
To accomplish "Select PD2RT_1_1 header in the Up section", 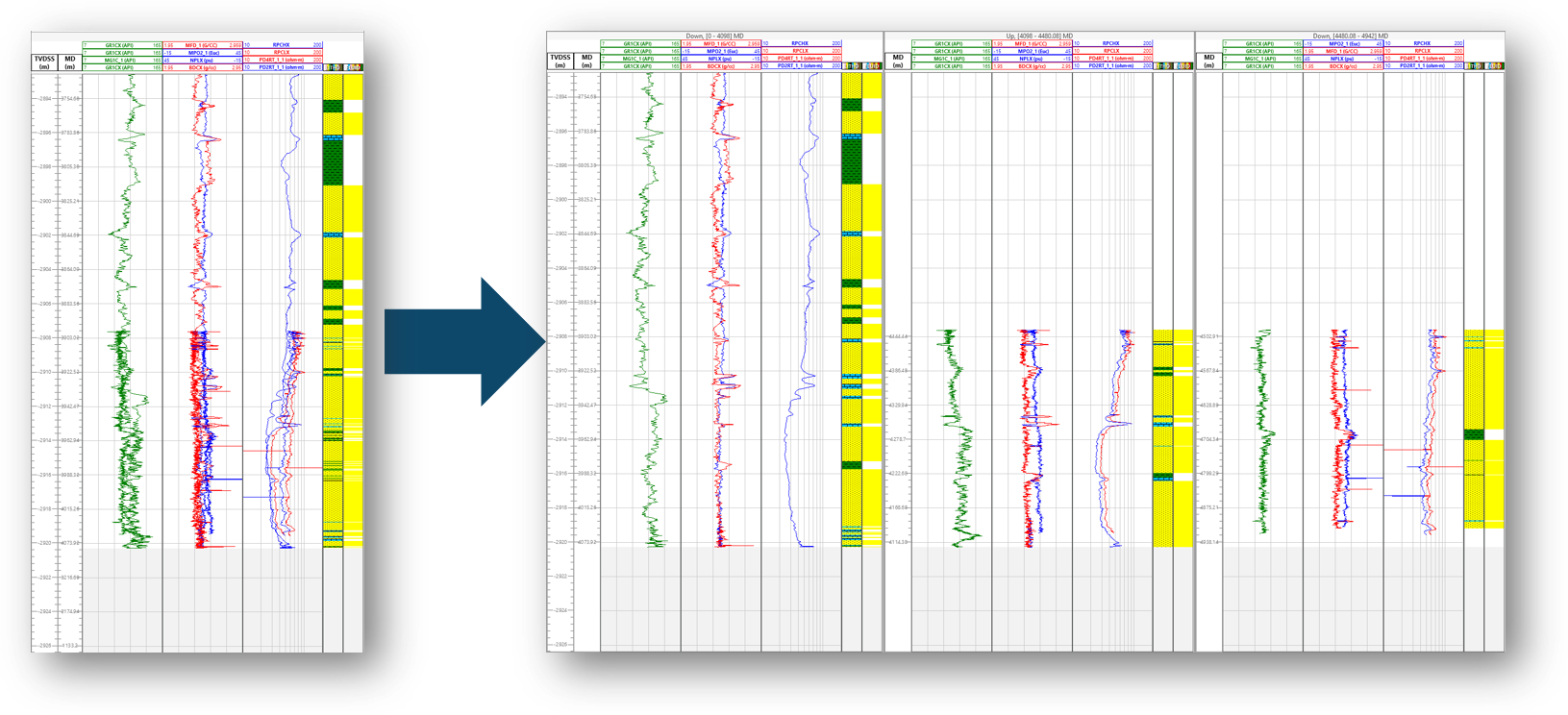I will pyautogui.click(x=1112, y=66).
